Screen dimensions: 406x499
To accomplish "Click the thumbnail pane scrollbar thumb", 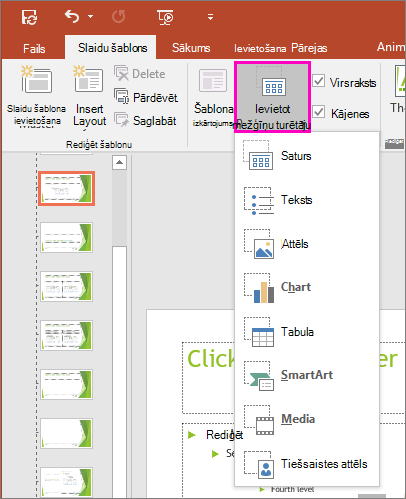I will [119, 372].
